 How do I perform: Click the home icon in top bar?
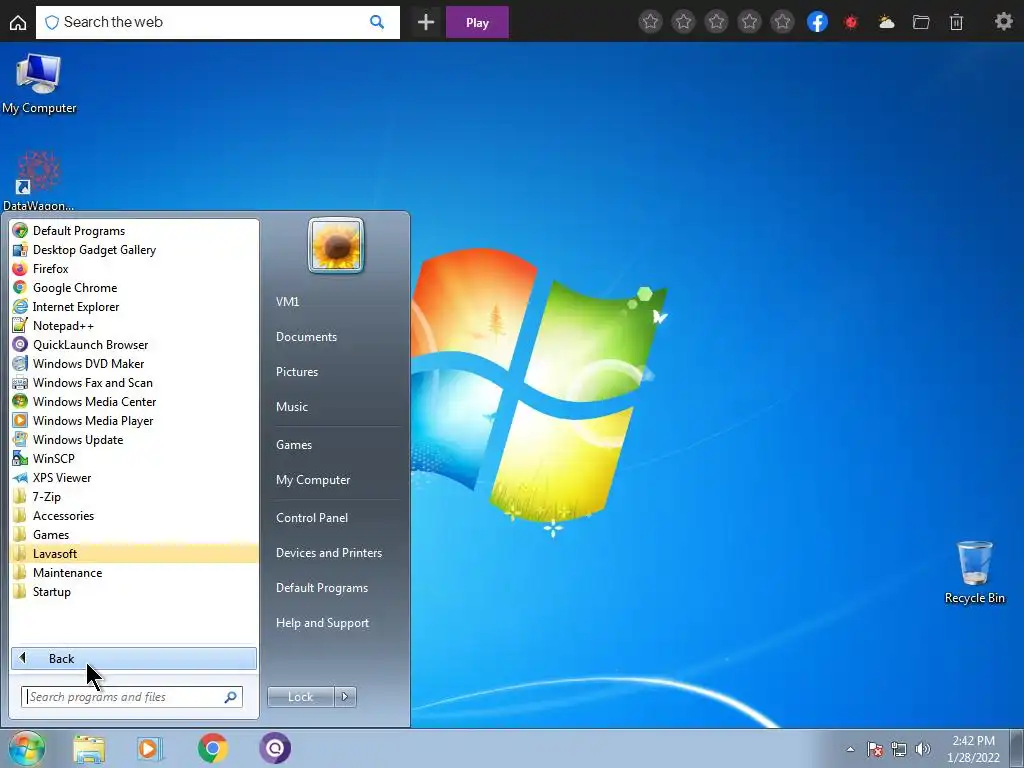pyautogui.click(x=18, y=23)
